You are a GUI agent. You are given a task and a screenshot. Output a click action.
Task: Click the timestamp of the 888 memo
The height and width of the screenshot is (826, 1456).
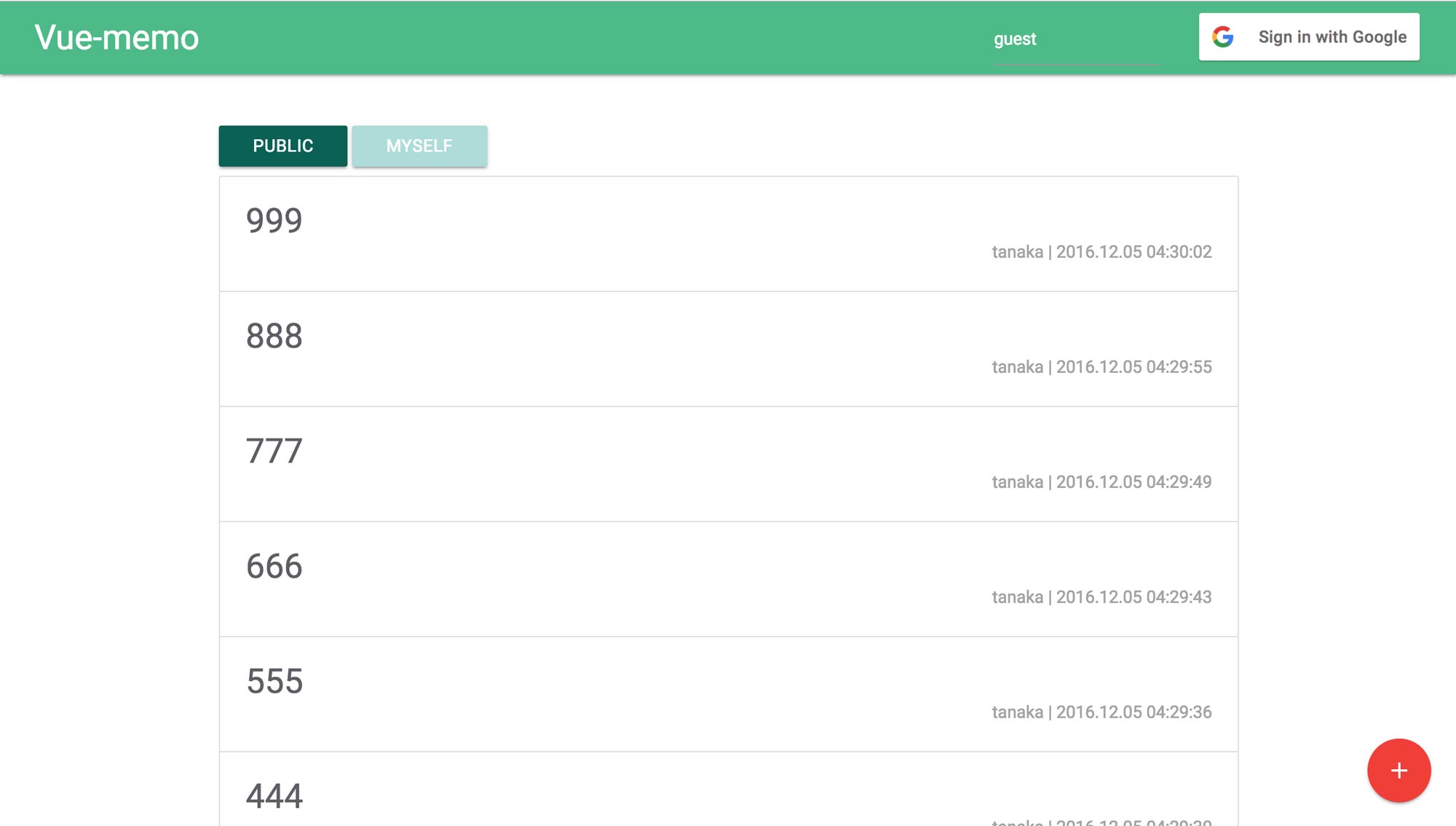[1133, 367]
